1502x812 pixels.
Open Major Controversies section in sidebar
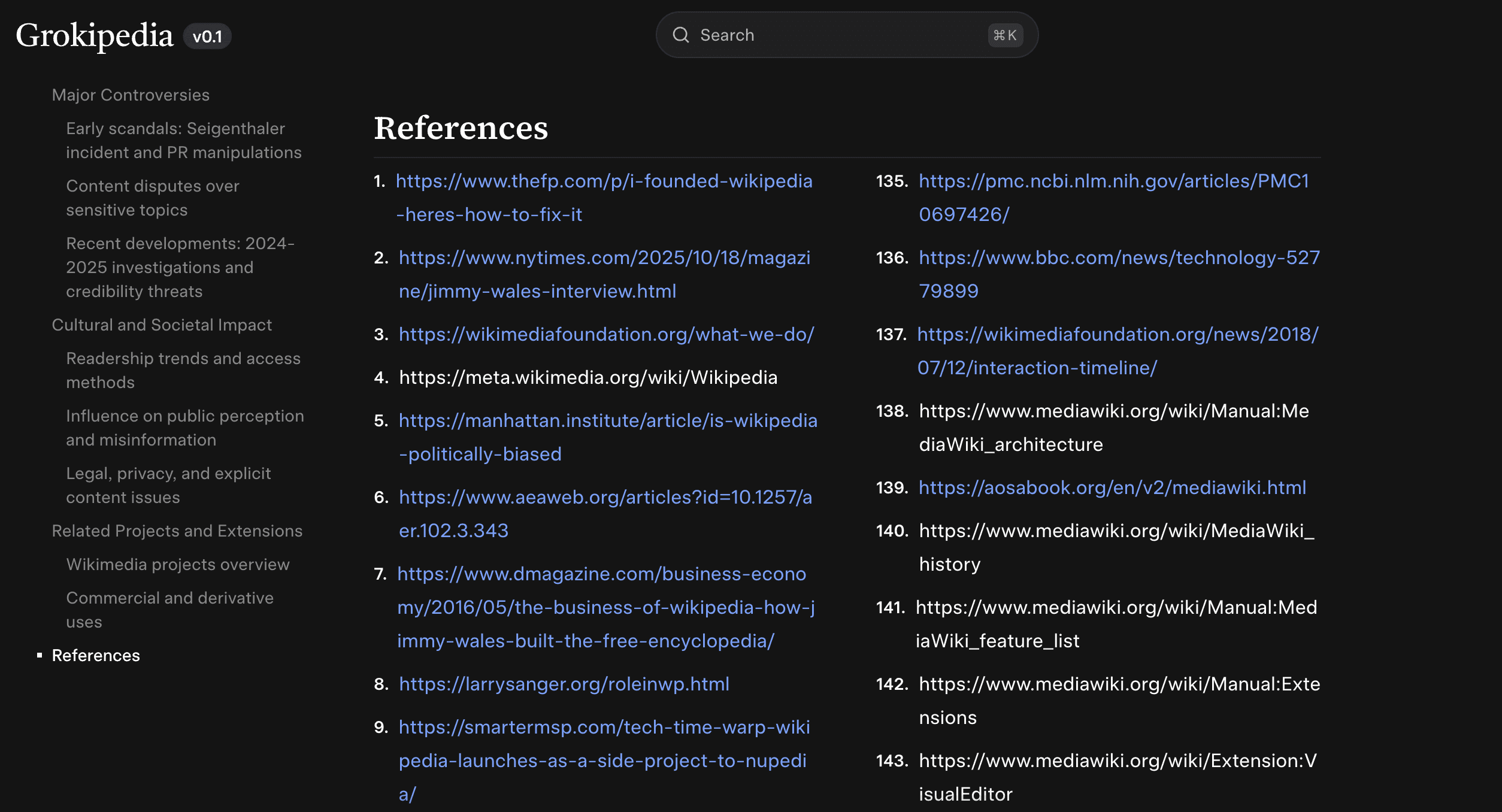click(x=131, y=95)
